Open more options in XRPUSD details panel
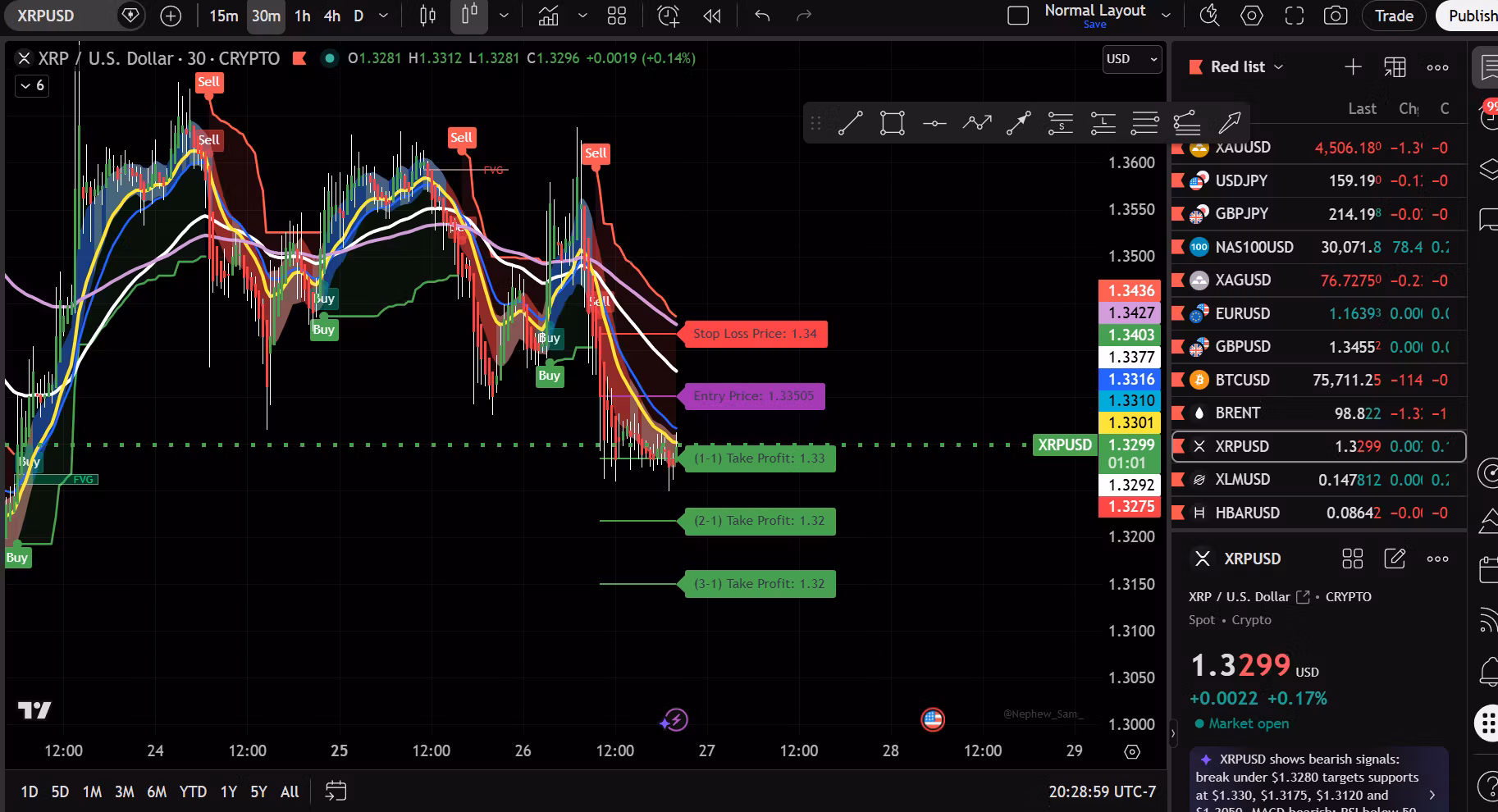This screenshot has width=1498, height=812. tap(1437, 559)
